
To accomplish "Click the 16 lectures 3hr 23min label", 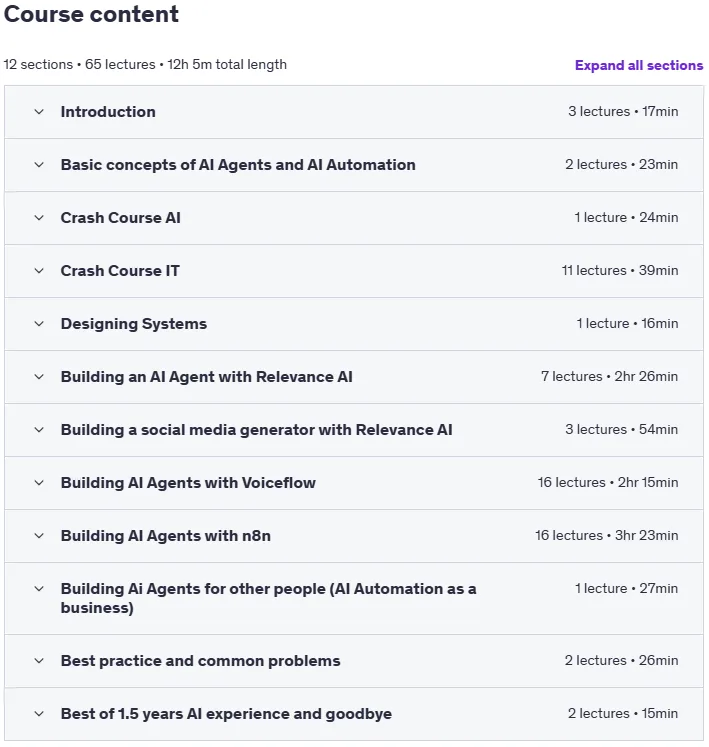I will 607,535.
